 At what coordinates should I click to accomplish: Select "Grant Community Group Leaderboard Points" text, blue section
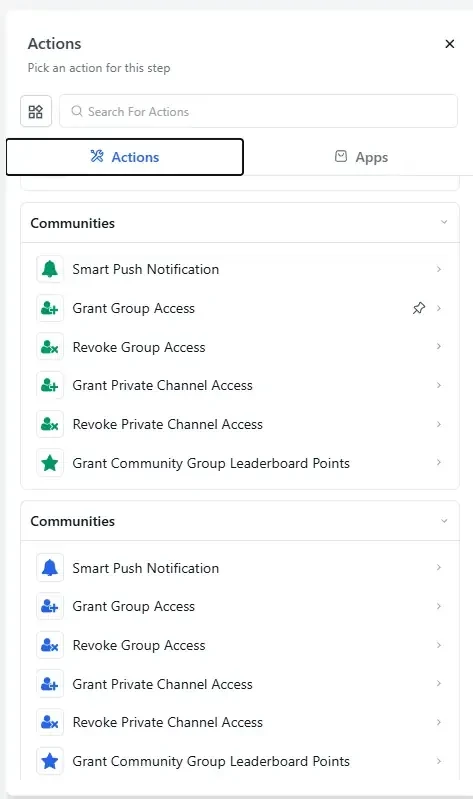[x=211, y=761]
